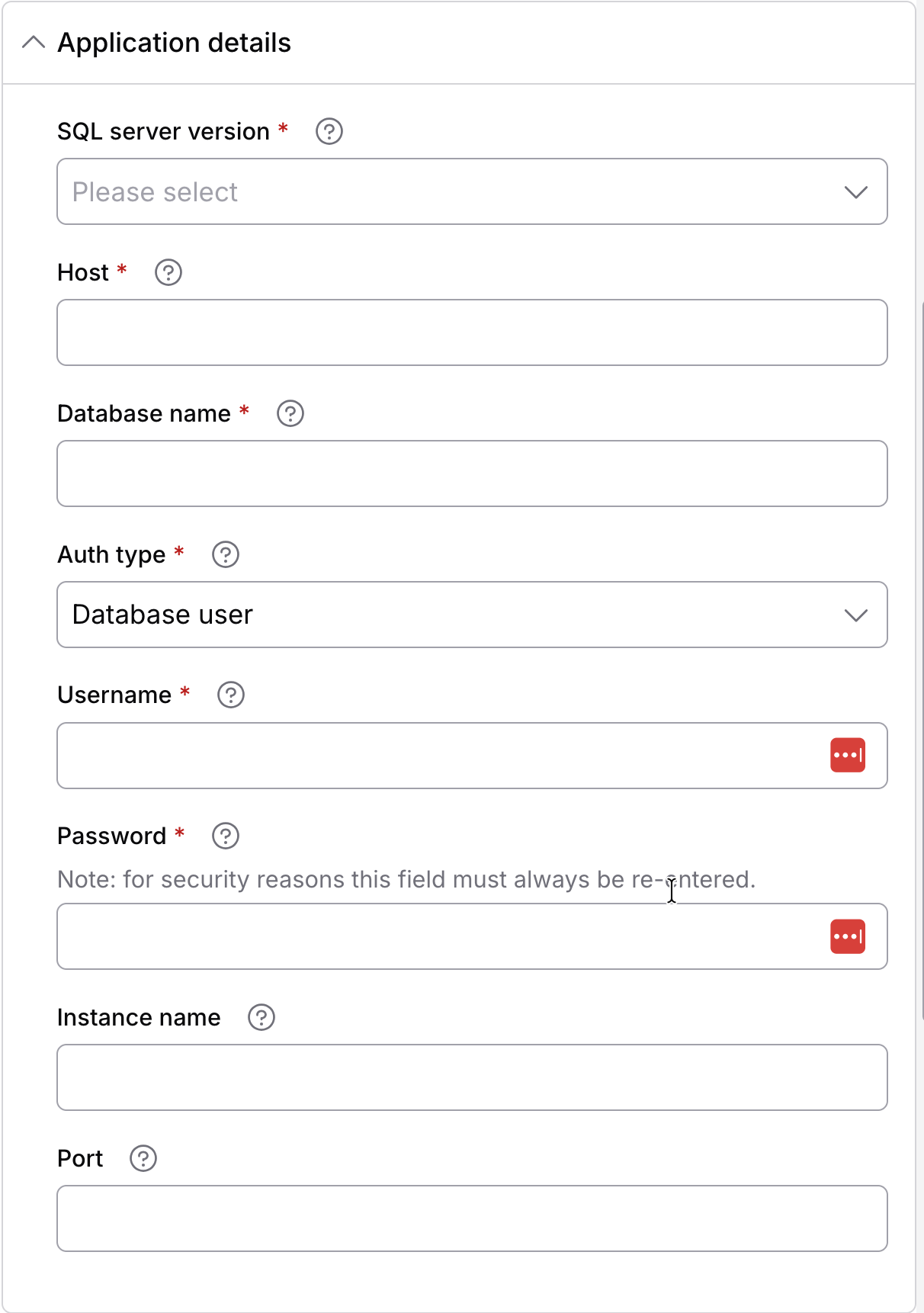Open Auth type dropdown showing Database user
The image size is (924, 1313).
click(x=472, y=615)
